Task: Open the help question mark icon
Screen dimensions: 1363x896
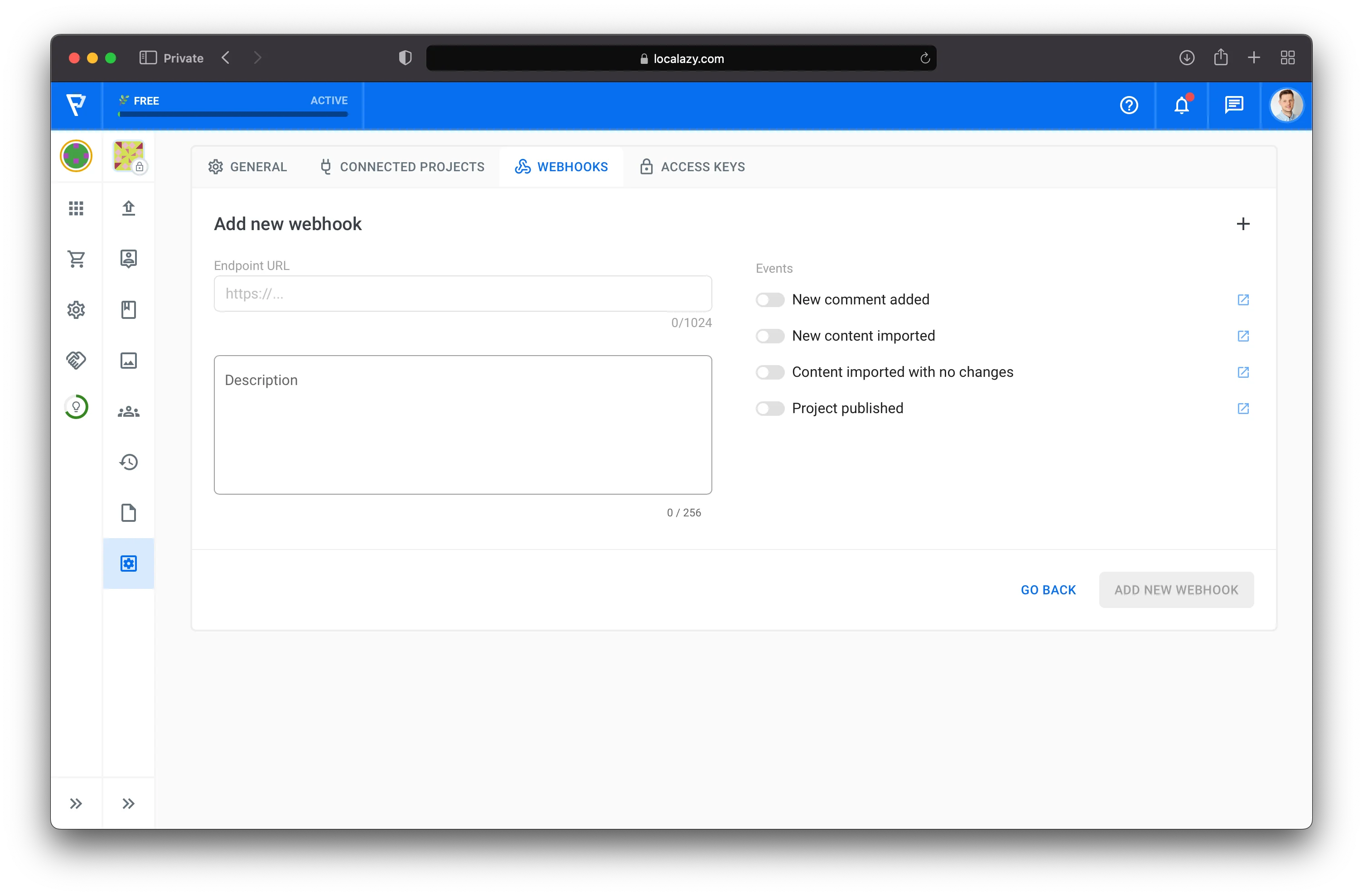Action: [1129, 106]
